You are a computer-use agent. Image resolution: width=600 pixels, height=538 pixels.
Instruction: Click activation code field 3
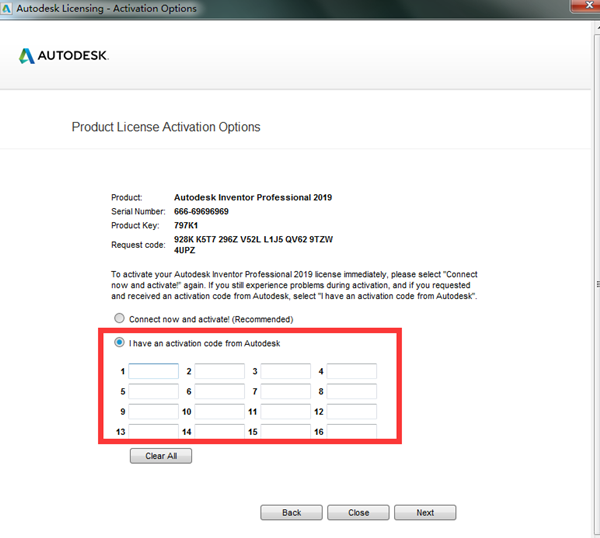pyautogui.click(x=286, y=371)
